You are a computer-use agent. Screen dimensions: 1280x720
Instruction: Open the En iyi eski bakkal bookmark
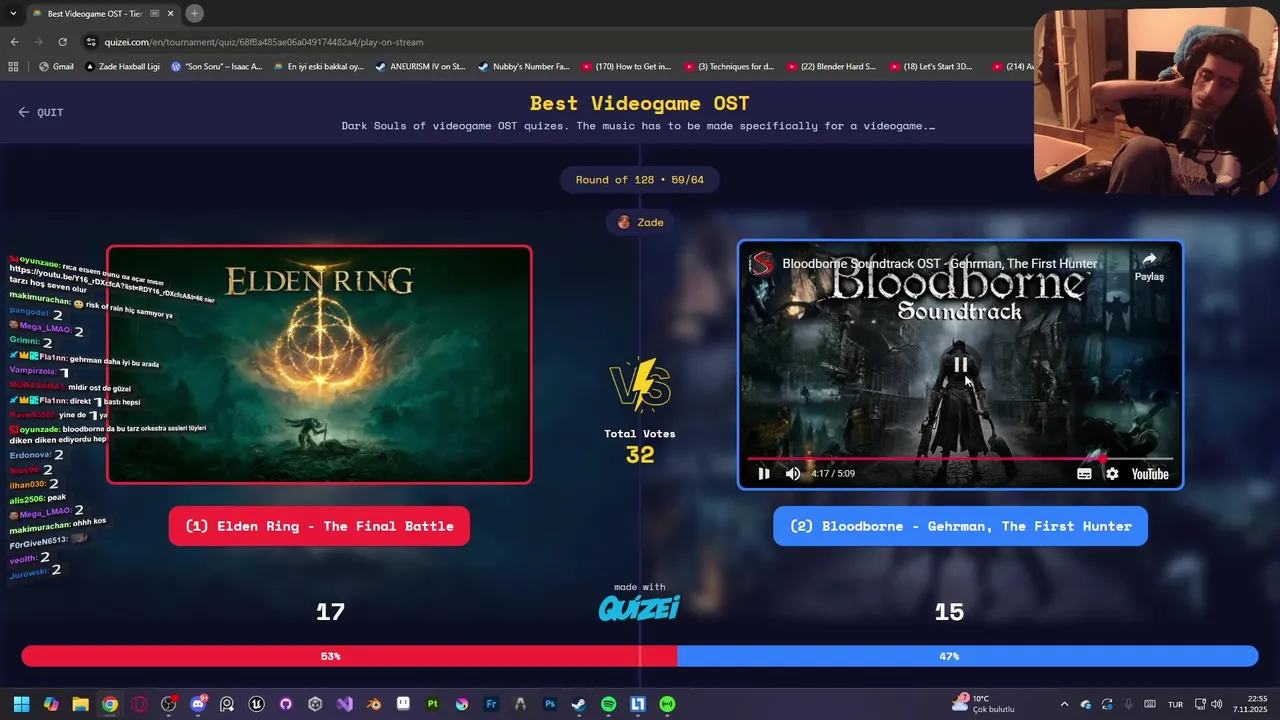point(318,67)
